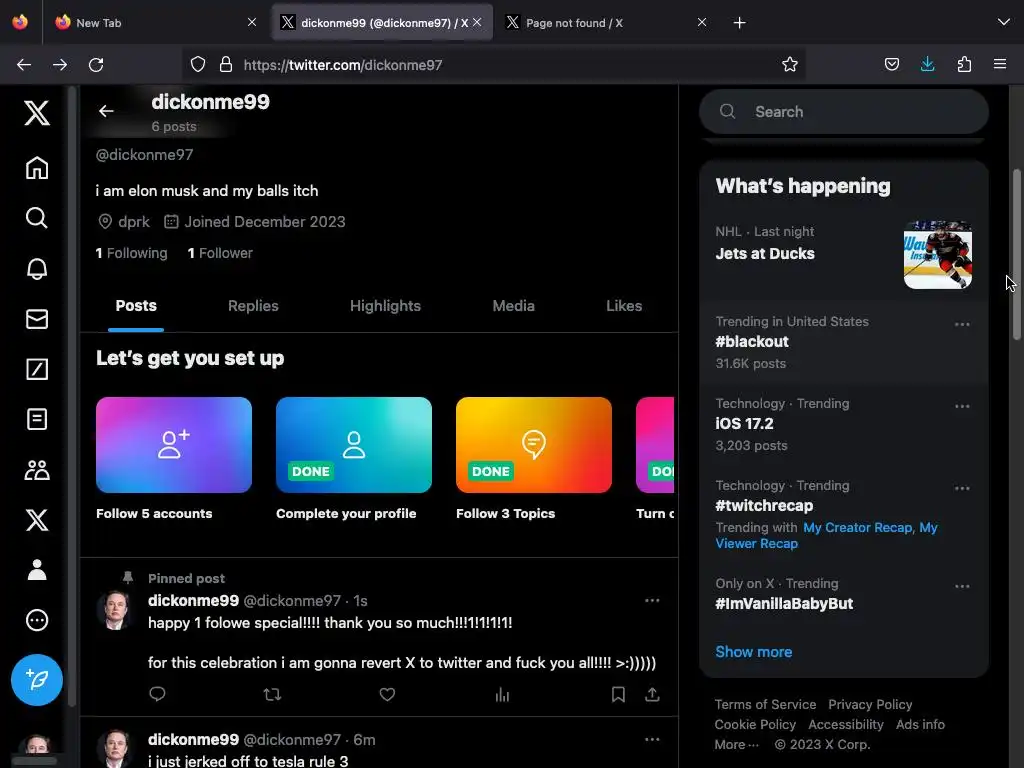The width and height of the screenshot is (1024, 768).
Task: Compose a new post with blue feather button
Action: coord(37,680)
